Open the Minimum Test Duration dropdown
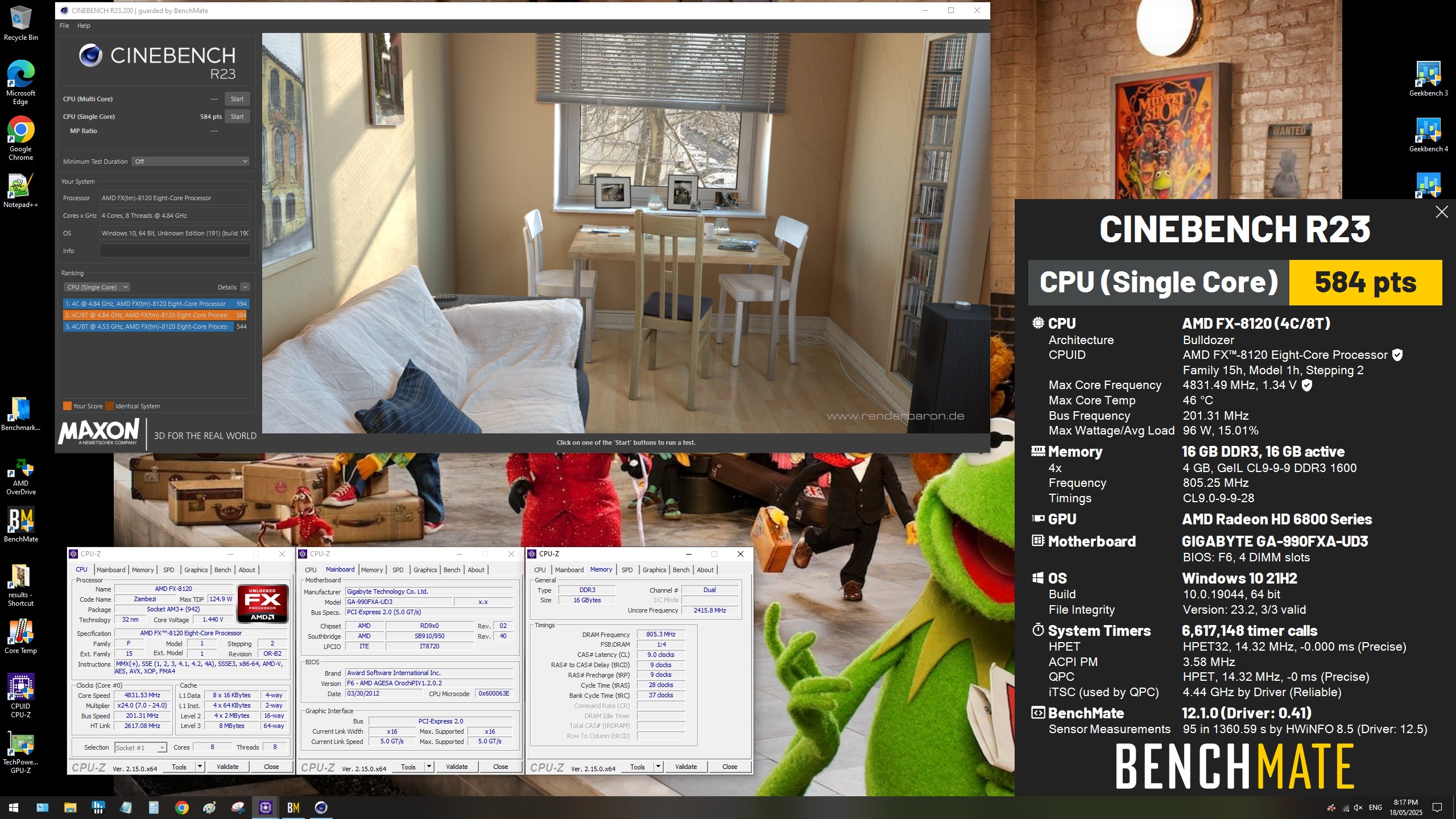The width and height of the screenshot is (1456, 819). coord(191,162)
